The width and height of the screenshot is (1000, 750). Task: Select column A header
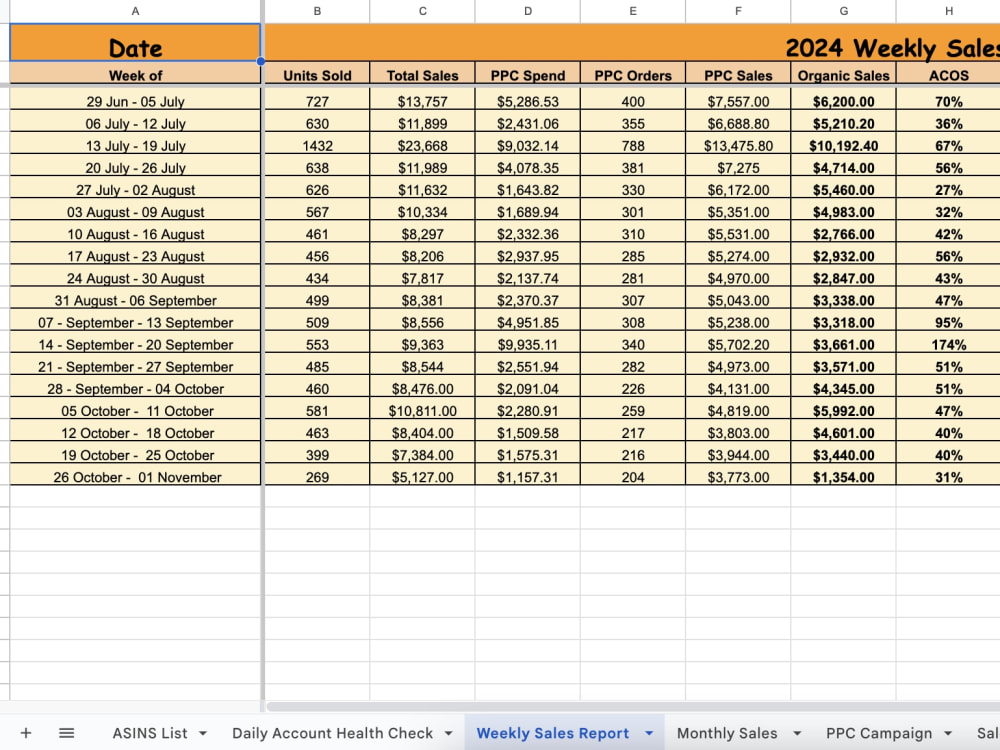click(135, 11)
